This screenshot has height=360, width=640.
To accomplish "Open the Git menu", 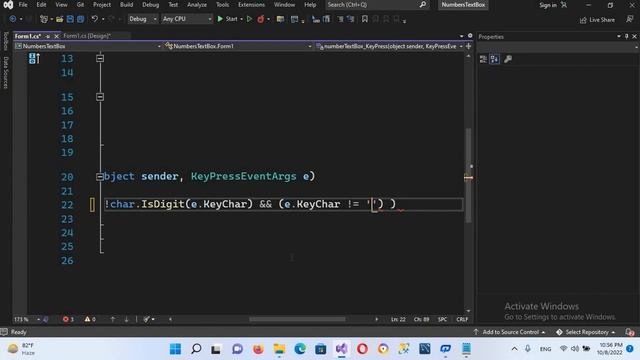I will point(80,4).
